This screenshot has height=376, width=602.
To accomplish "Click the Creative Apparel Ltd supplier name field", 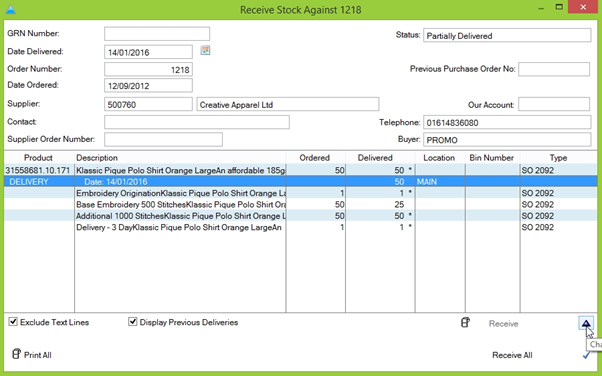I will coord(288,104).
